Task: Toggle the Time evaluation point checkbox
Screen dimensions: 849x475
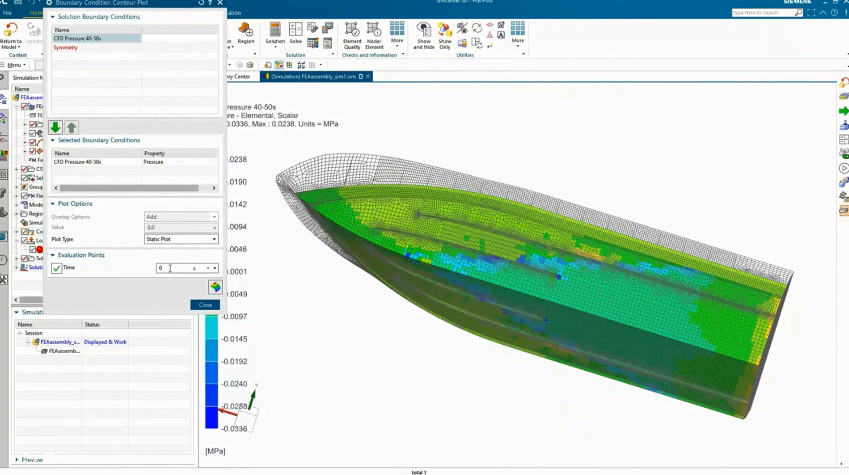Action: click(57, 268)
